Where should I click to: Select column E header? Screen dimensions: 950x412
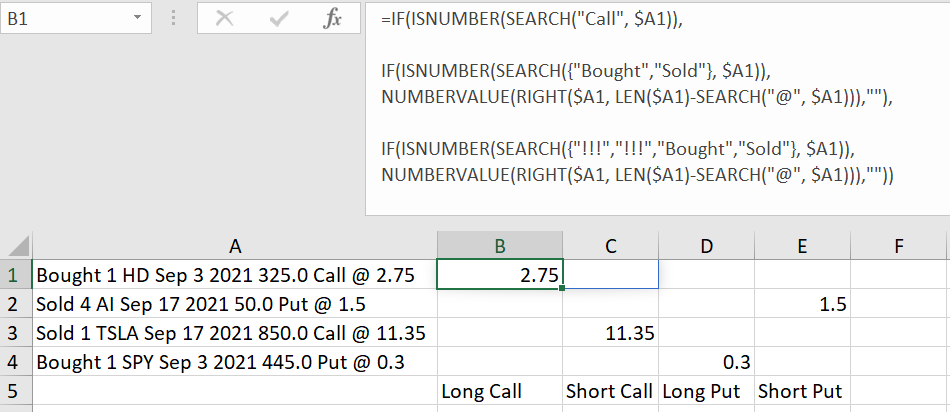(x=802, y=245)
